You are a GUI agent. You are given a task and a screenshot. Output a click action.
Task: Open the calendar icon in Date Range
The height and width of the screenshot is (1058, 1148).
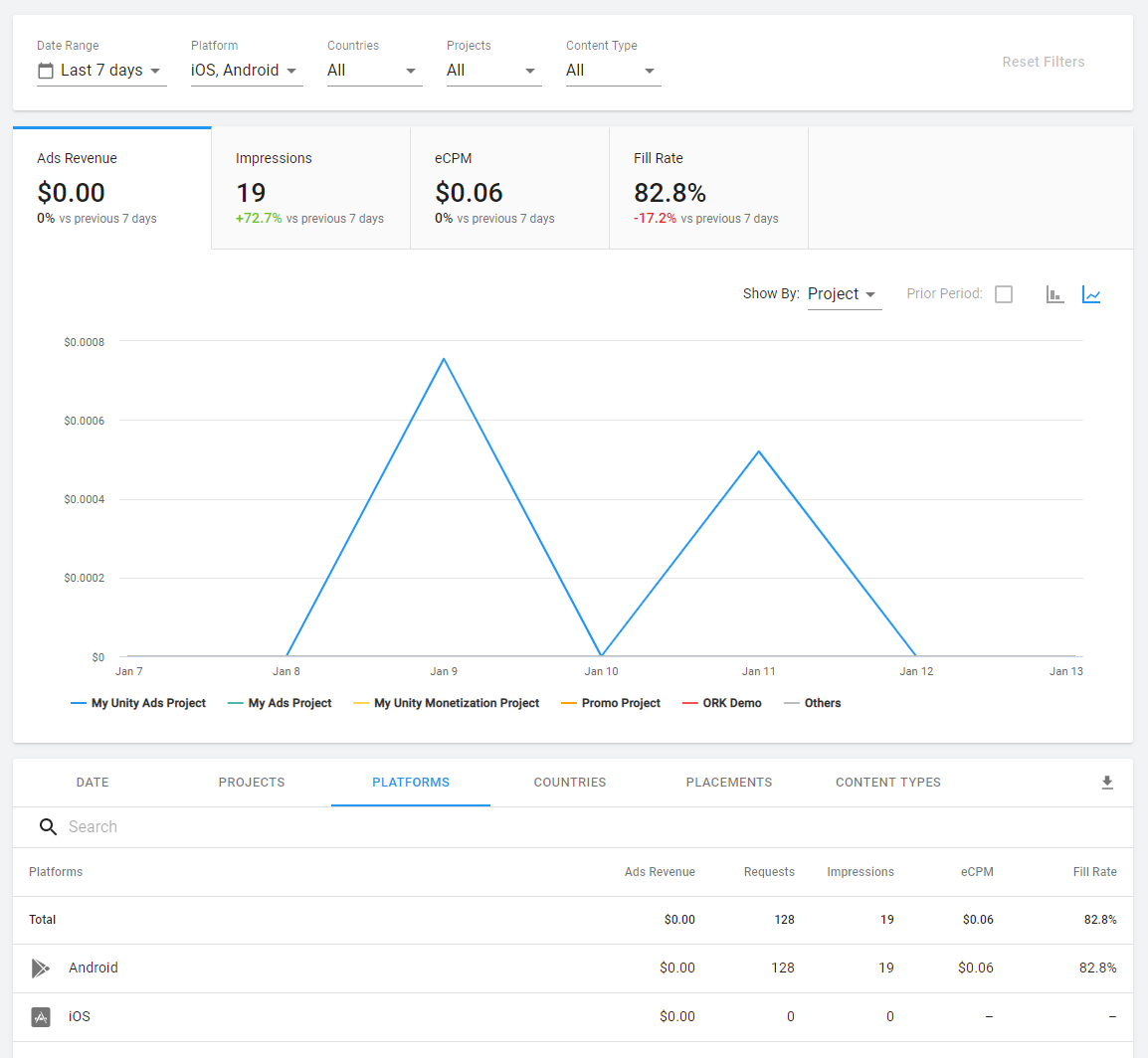pyautogui.click(x=44, y=70)
